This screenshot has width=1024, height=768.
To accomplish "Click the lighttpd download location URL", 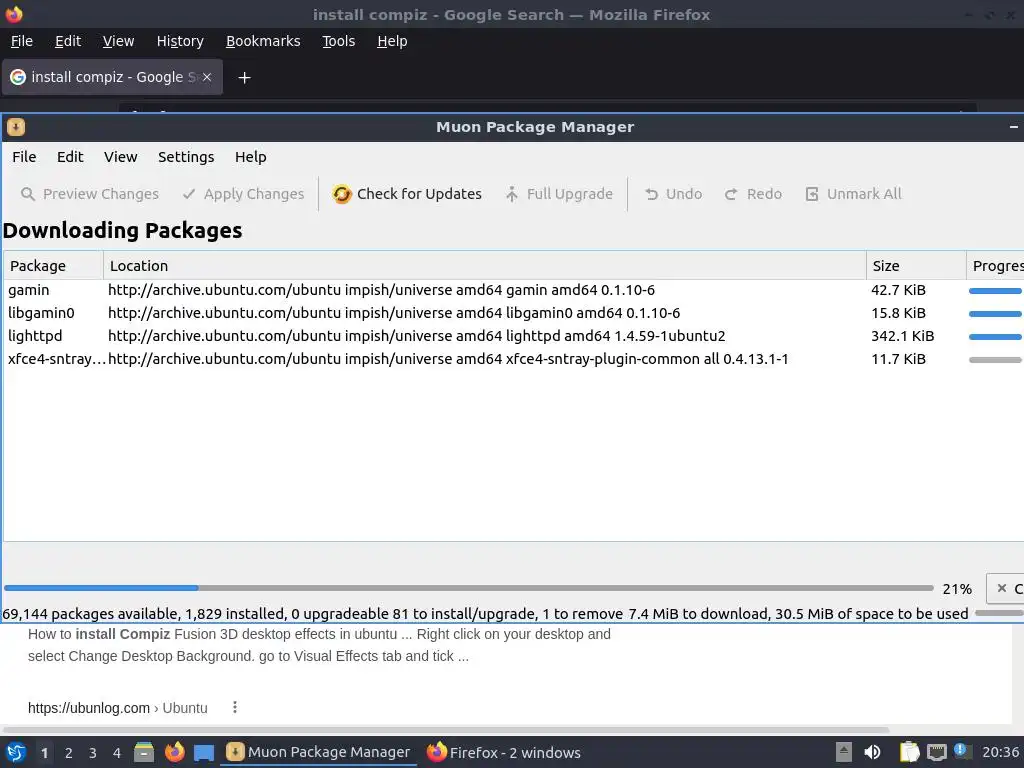I will pyautogui.click(x=417, y=336).
